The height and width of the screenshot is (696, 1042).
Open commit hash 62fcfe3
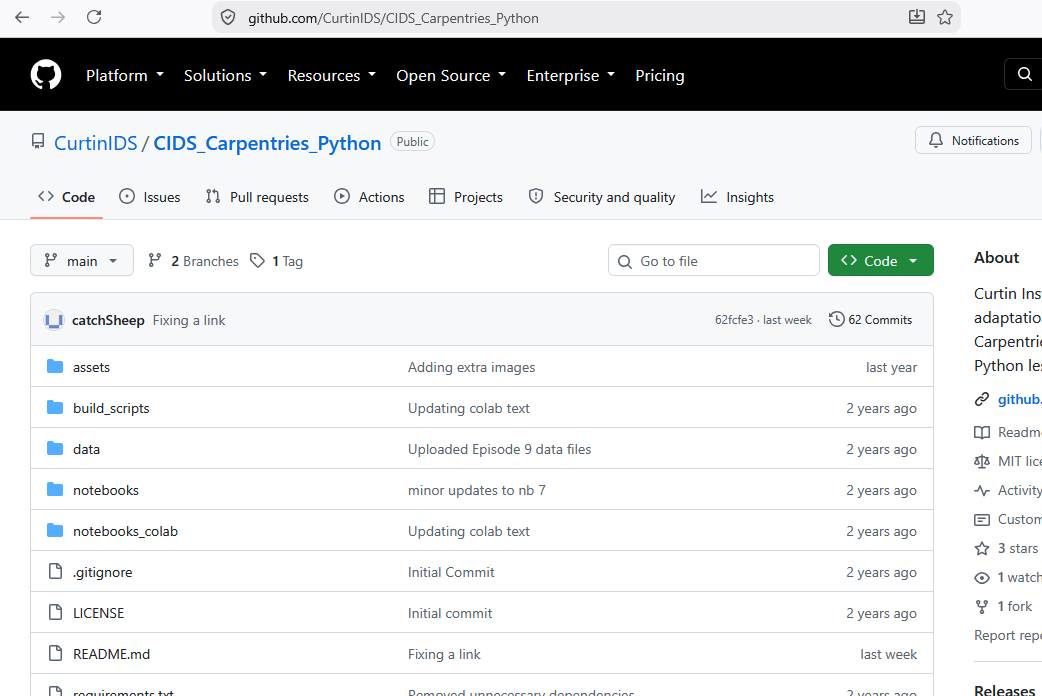734,320
